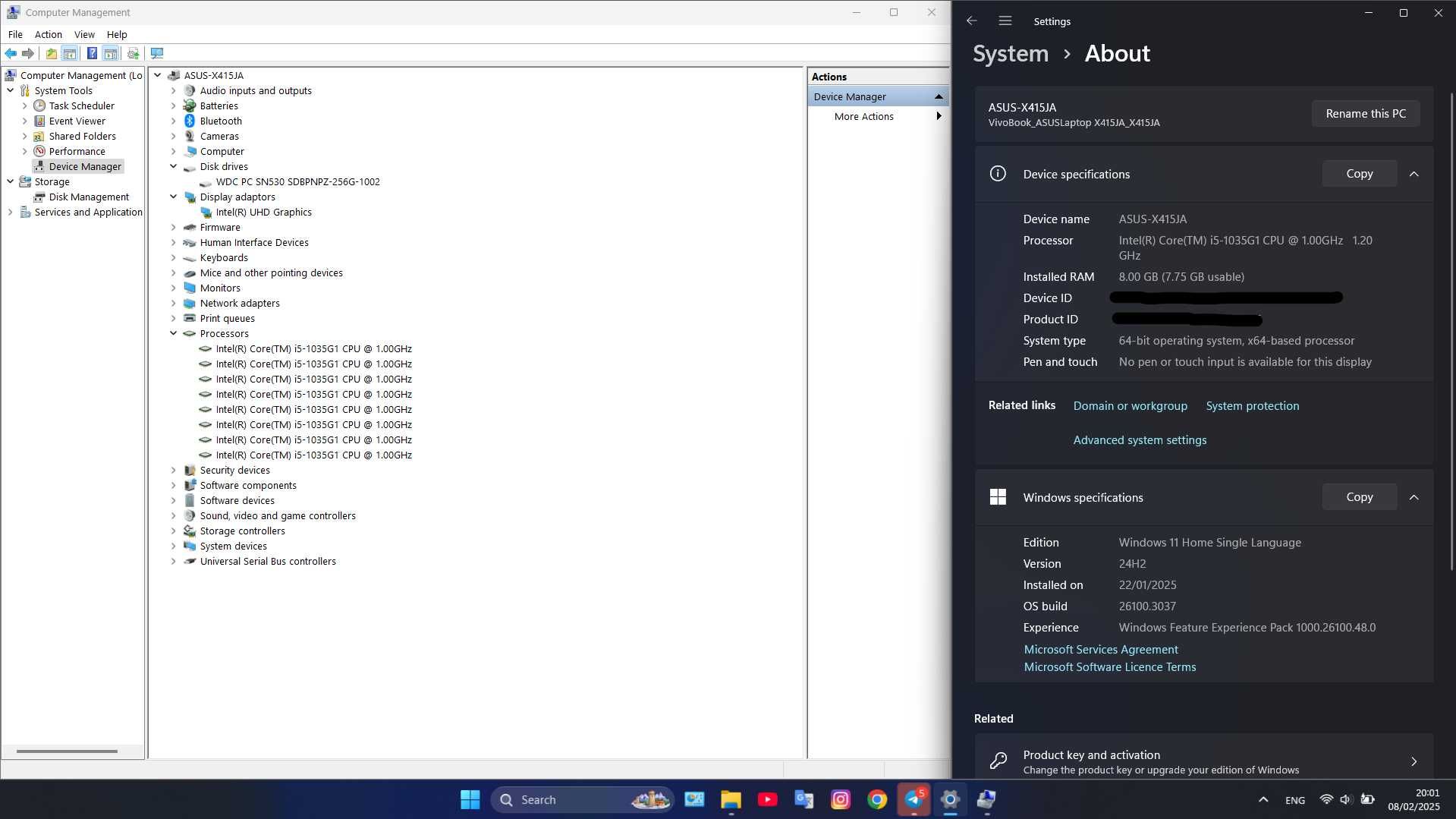Select Event Viewer in the console tree
The width and height of the screenshot is (1456, 819).
tap(77, 121)
